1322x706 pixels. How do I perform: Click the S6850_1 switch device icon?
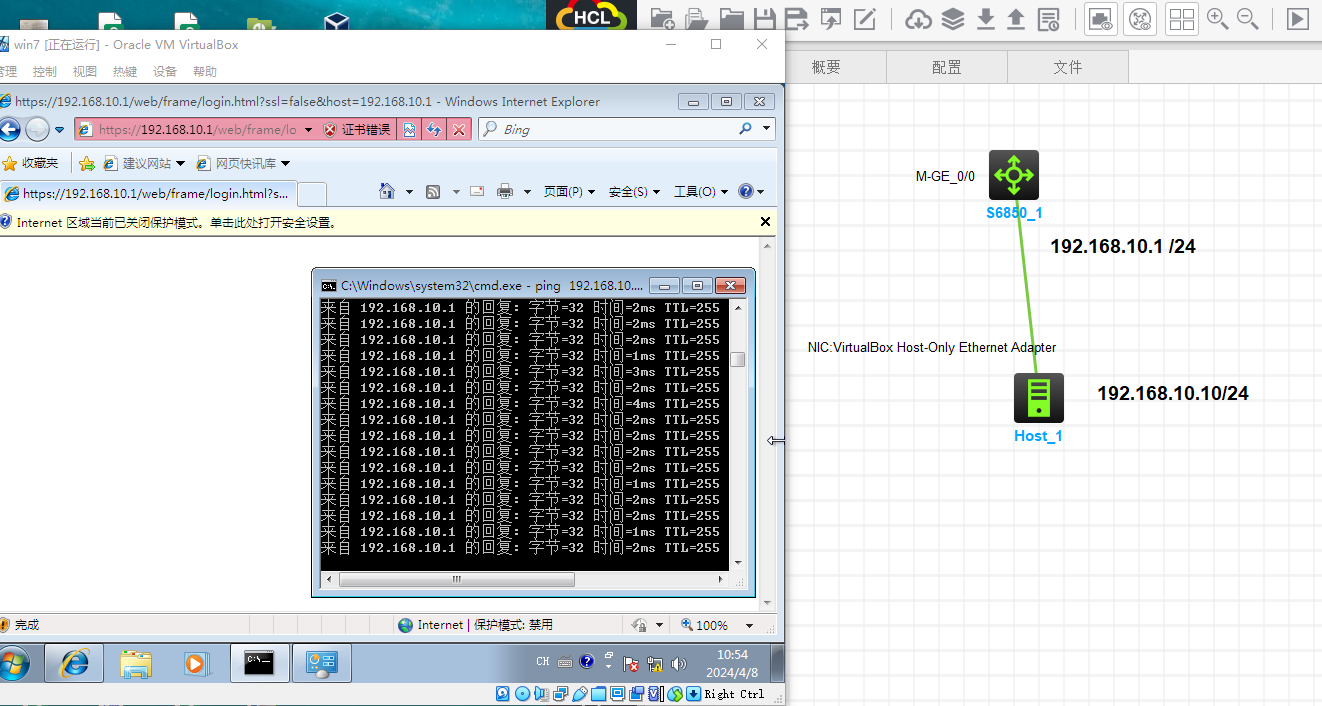coord(1014,176)
